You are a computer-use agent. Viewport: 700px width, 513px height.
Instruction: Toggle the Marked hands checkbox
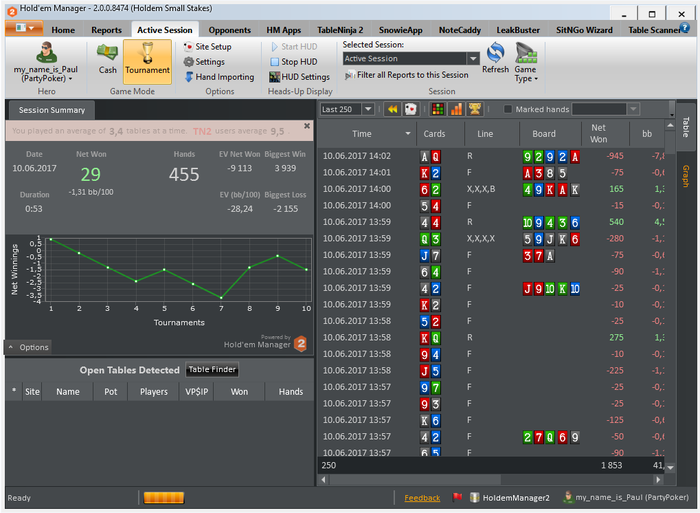tap(508, 109)
